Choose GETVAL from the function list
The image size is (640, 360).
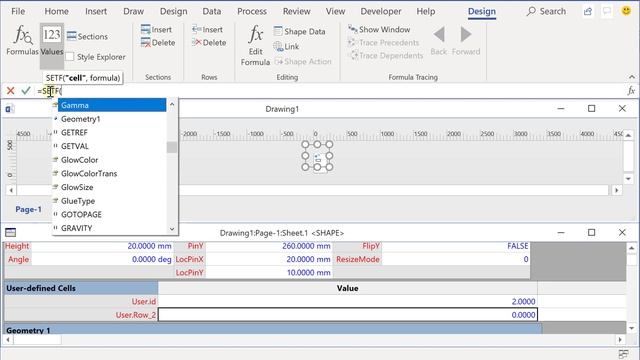(109, 146)
